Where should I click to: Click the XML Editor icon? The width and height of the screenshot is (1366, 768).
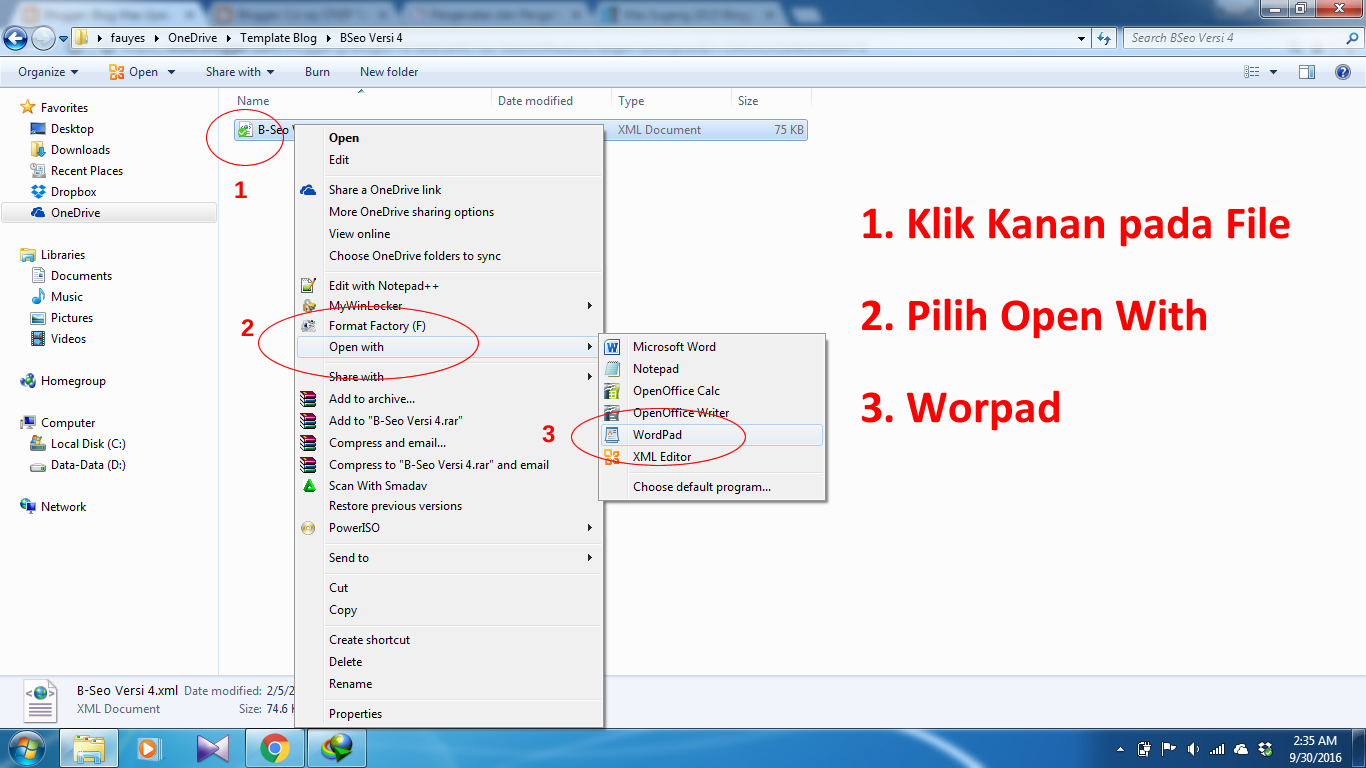(613, 457)
